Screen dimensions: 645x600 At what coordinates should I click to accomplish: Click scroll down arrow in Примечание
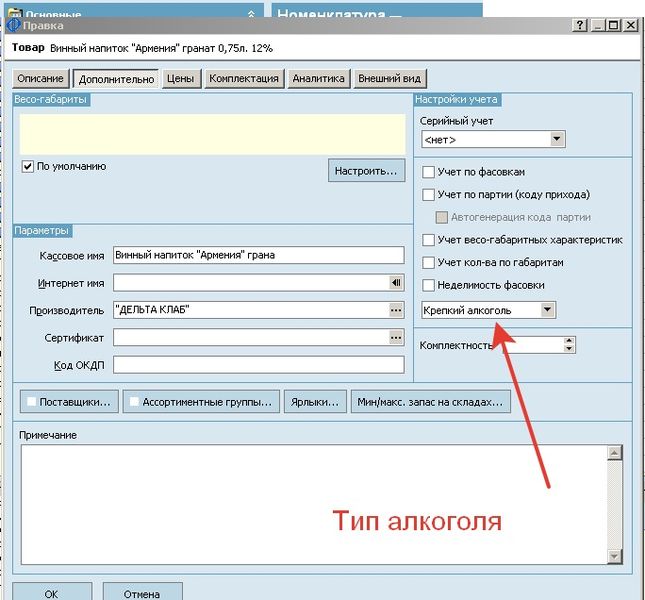(x=614, y=556)
